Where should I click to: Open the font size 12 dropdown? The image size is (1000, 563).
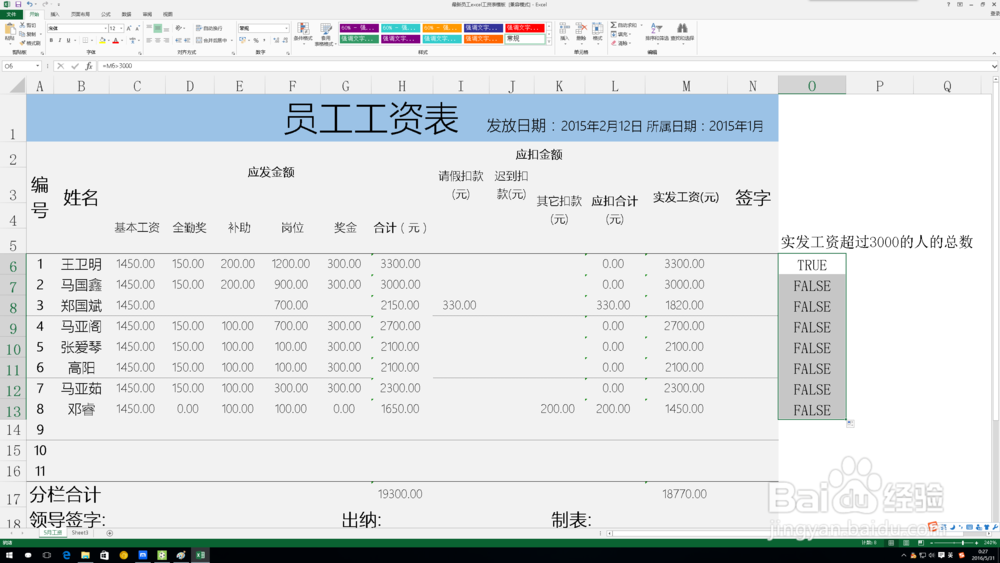pyautogui.click(x=121, y=28)
